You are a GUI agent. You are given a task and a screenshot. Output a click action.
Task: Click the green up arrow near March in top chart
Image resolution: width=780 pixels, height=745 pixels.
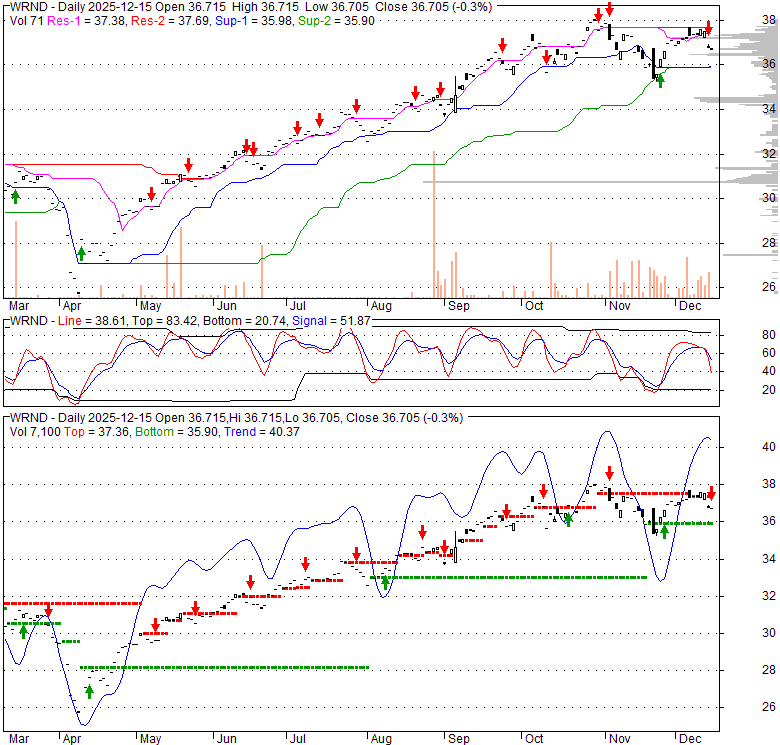pyautogui.click(x=15, y=196)
